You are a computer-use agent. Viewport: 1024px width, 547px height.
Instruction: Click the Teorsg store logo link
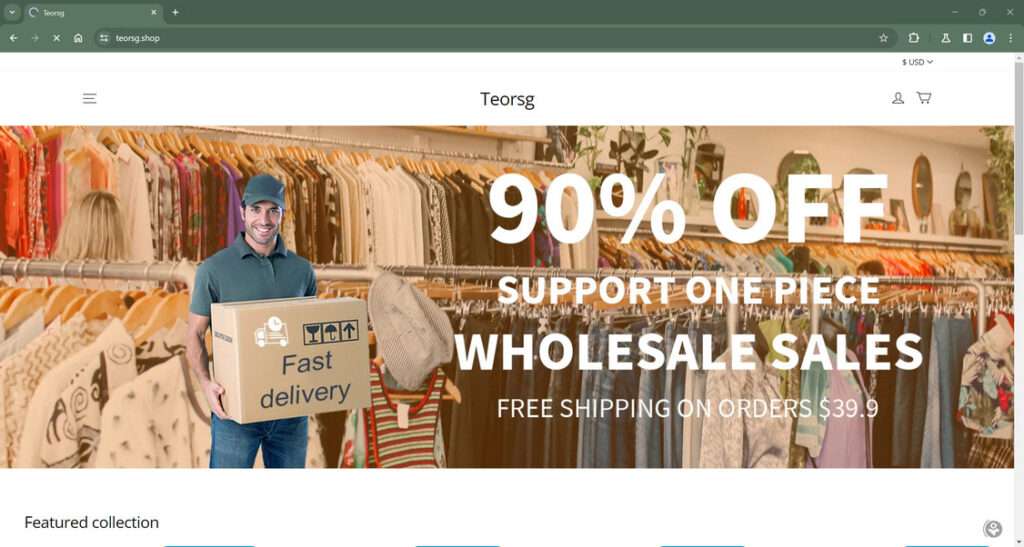tap(507, 99)
